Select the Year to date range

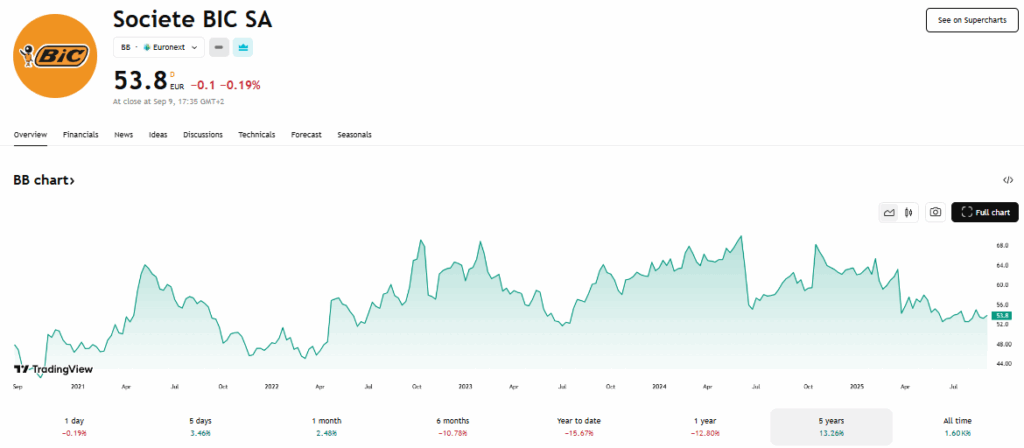pos(579,427)
